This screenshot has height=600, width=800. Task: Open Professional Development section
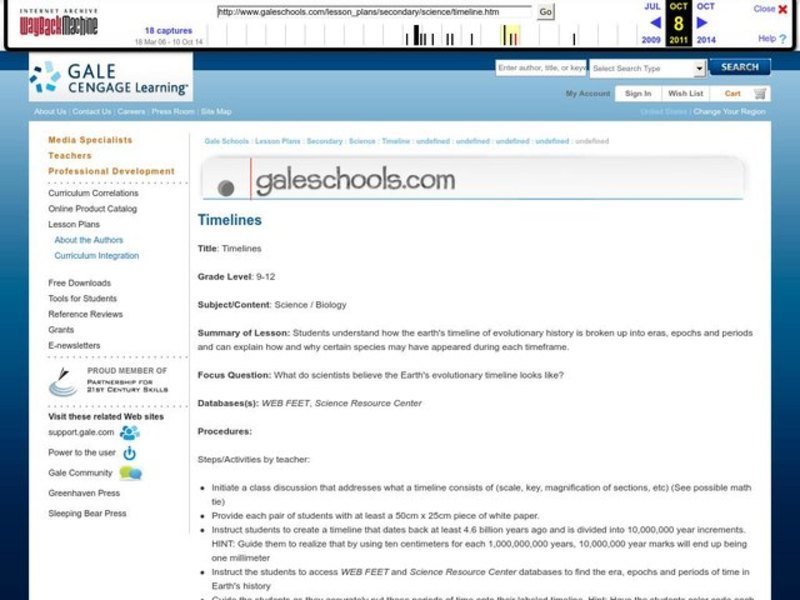[111, 171]
